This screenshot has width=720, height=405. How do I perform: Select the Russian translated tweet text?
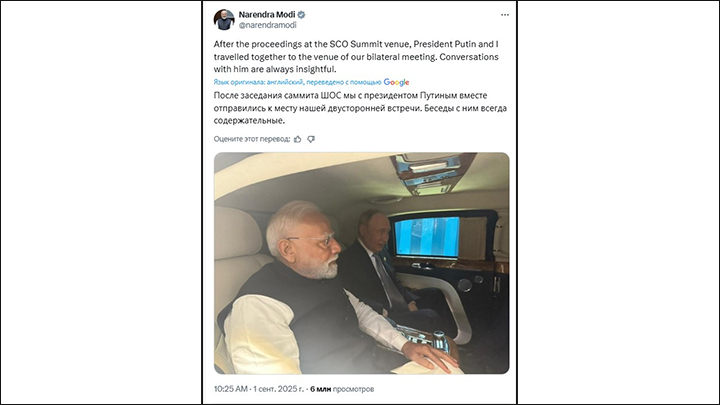click(360, 108)
